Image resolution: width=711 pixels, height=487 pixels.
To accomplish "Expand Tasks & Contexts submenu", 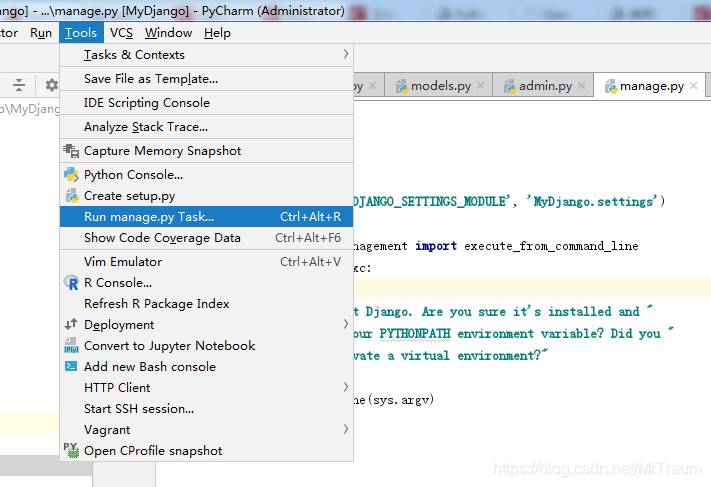I will click(206, 55).
